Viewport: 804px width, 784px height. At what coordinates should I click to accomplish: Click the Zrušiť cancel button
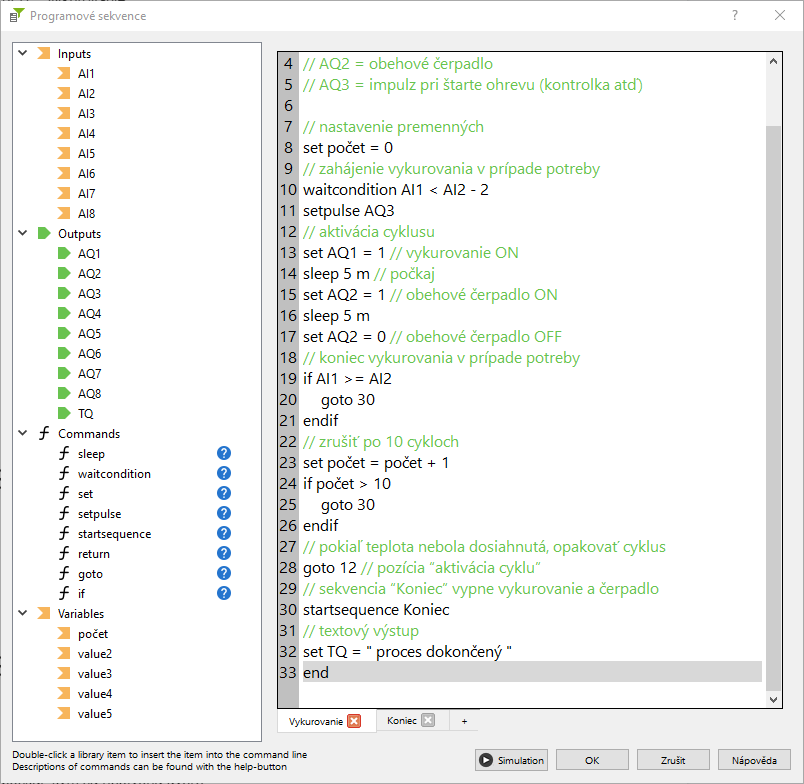[672, 760]
